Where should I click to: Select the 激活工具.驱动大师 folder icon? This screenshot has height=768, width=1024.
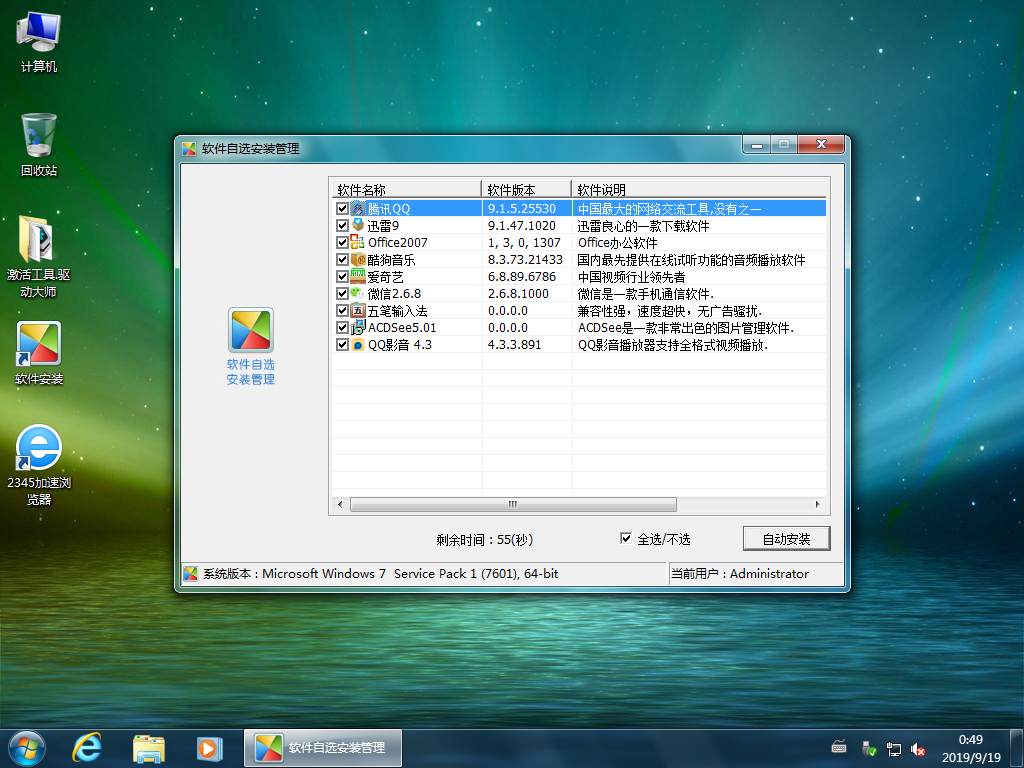[x=39, y=257]
